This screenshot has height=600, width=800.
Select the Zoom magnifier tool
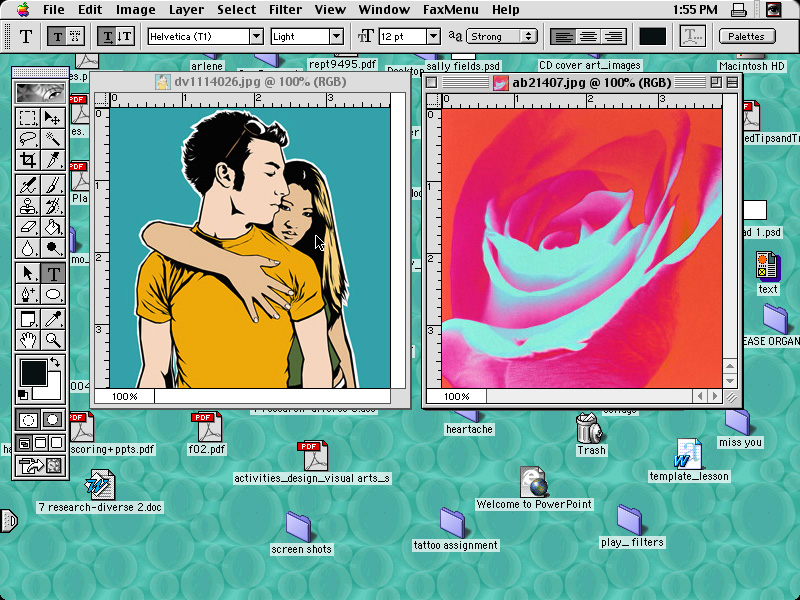[53, 340]
